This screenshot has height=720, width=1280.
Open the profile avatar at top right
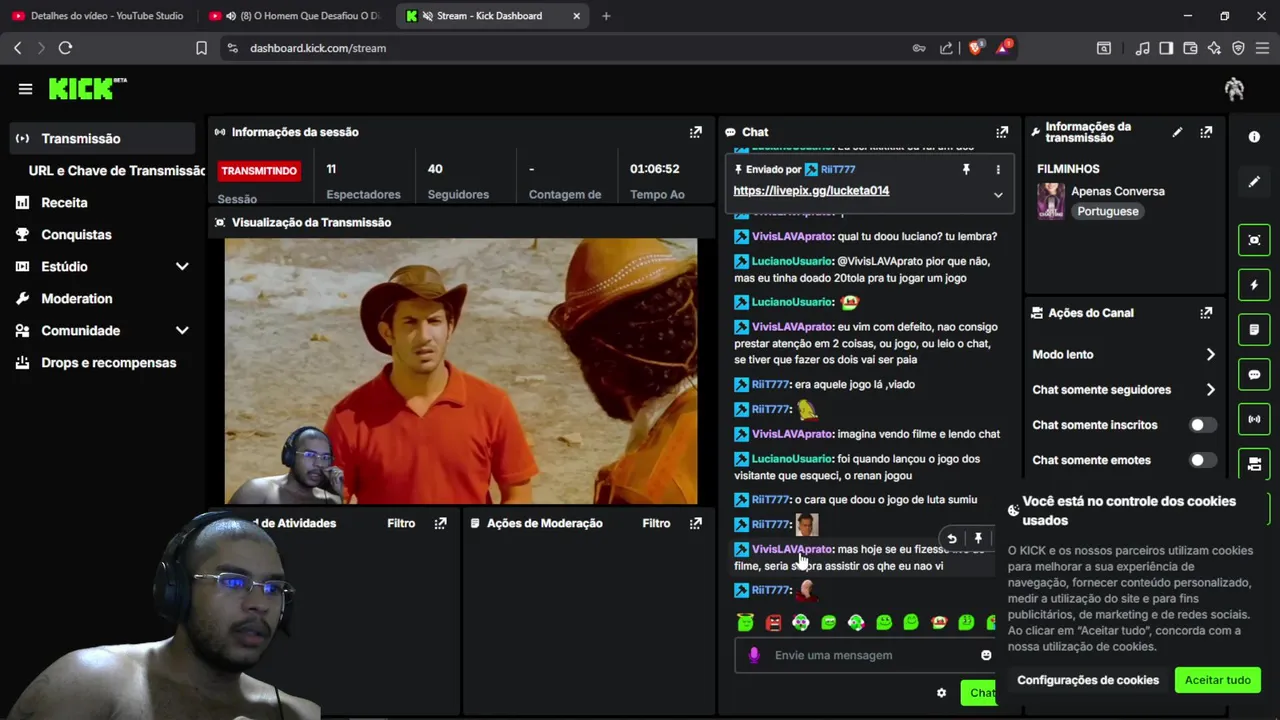click(x=1235, y=89)
